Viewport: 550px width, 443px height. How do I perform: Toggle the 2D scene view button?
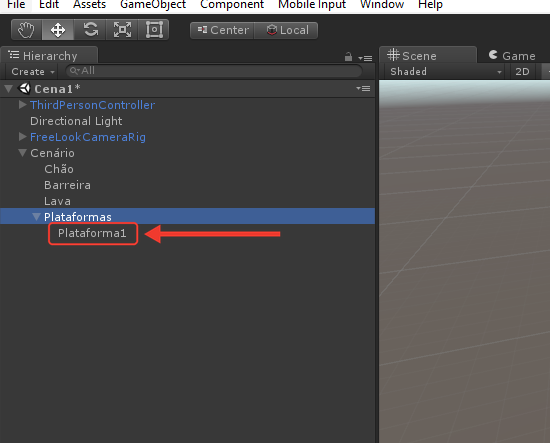(x=522, y=72)
